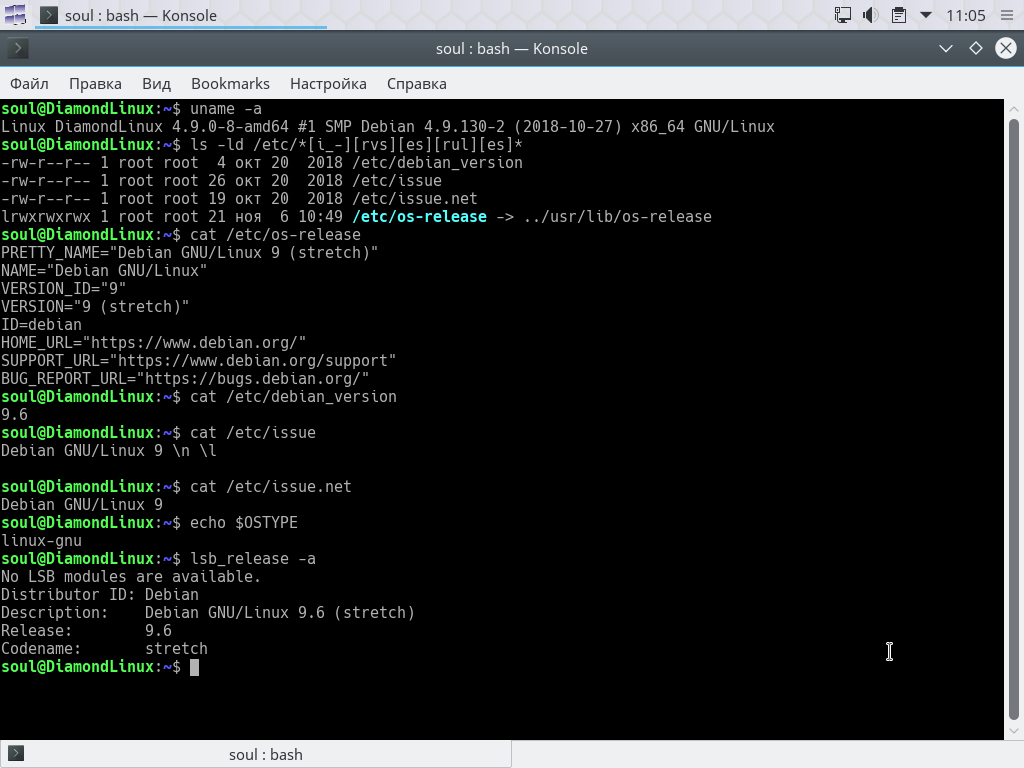This screenshot has height=768, width=1024.
Task: Click the last prompt's terminal cursor block
Action: [194, 667]
